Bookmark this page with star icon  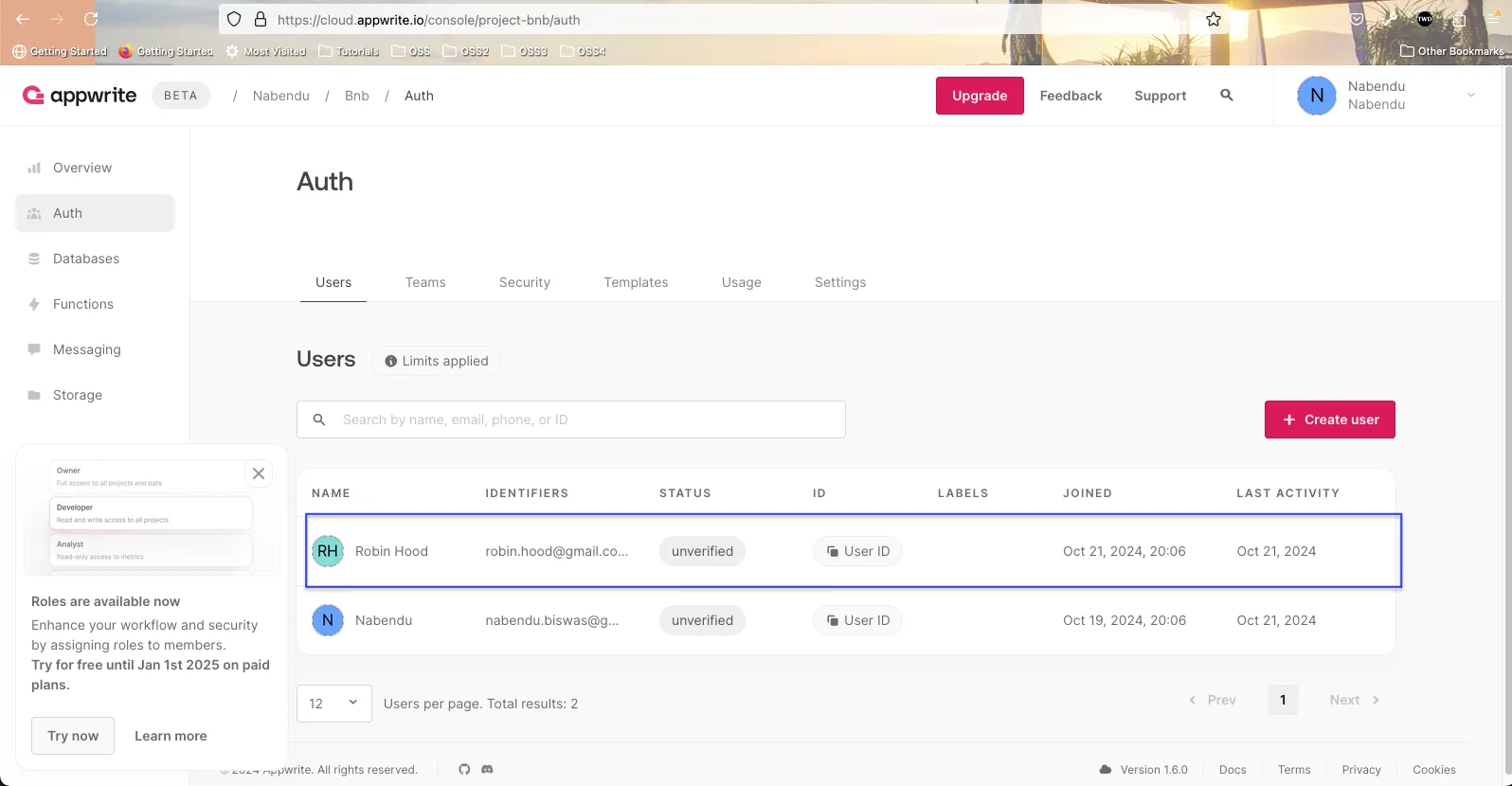click(1214, 19)
